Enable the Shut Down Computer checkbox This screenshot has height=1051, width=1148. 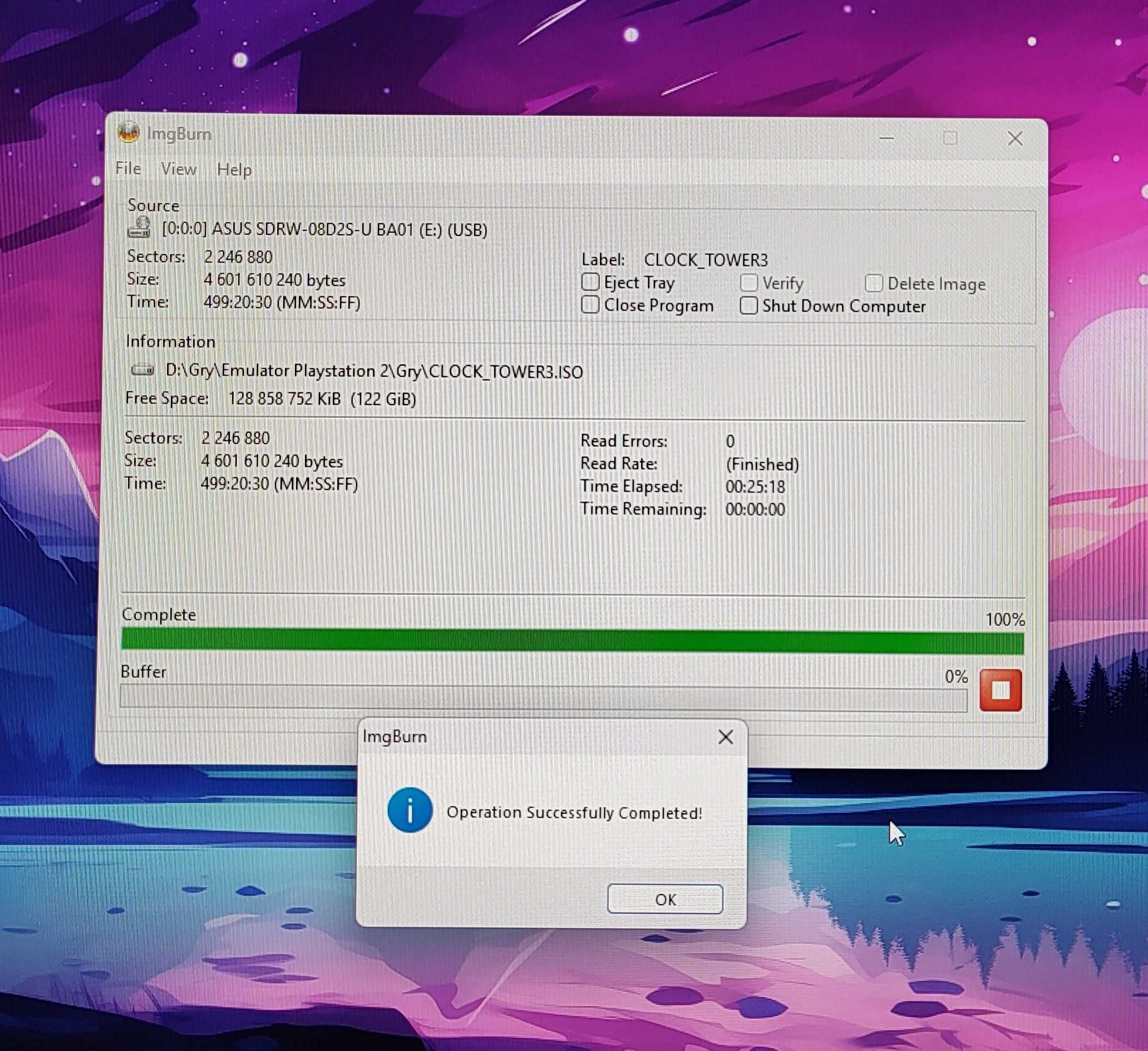749,305
